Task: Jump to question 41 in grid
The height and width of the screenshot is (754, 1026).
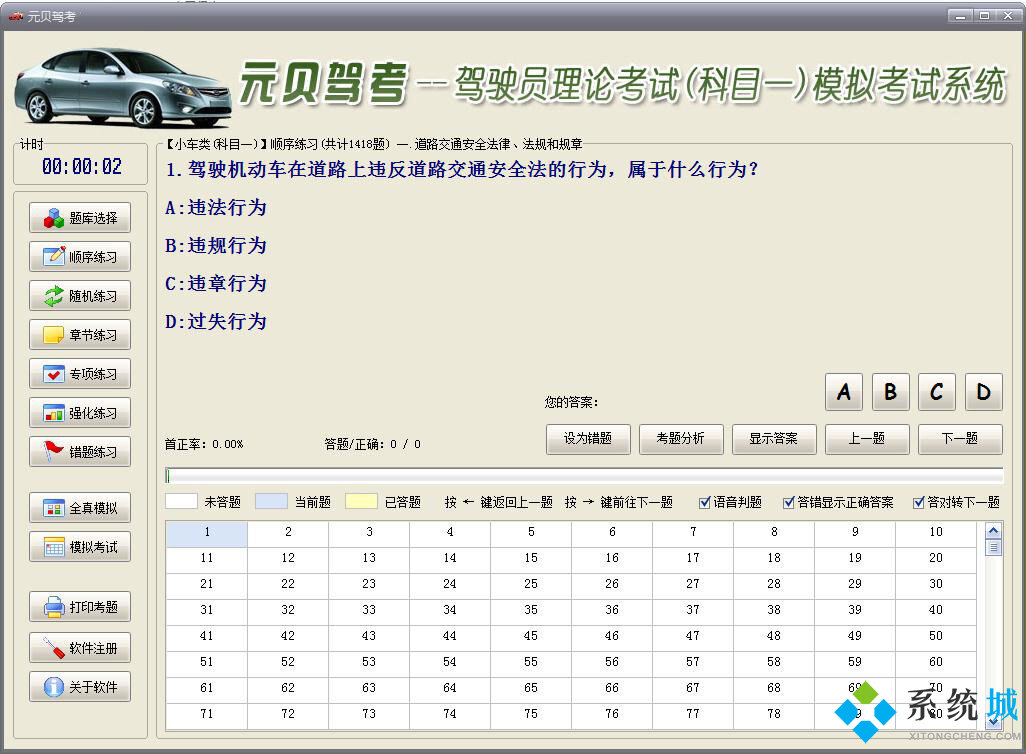Action: coord(207,636)
